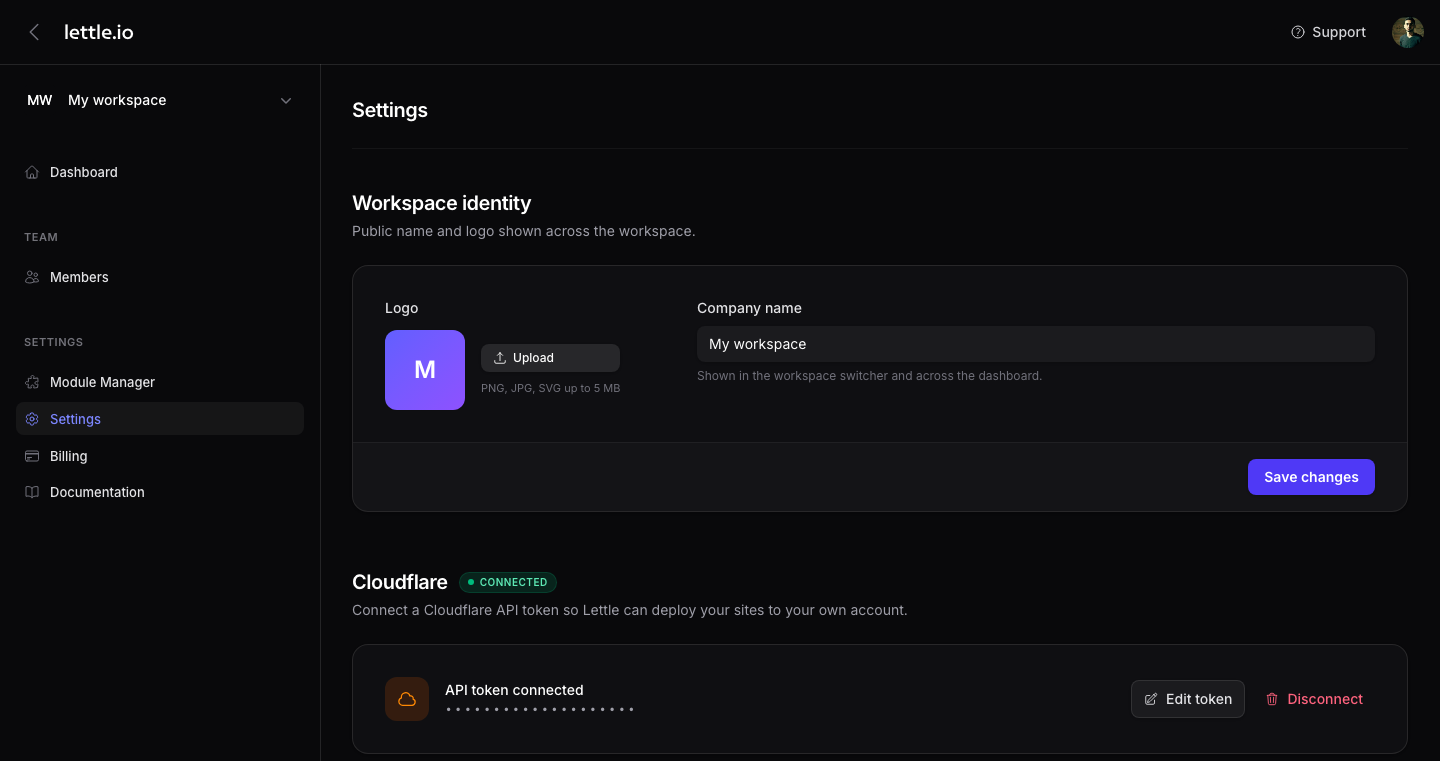Click the TEAM section label
The image size is (1440, 761).
tap(41, 237)
